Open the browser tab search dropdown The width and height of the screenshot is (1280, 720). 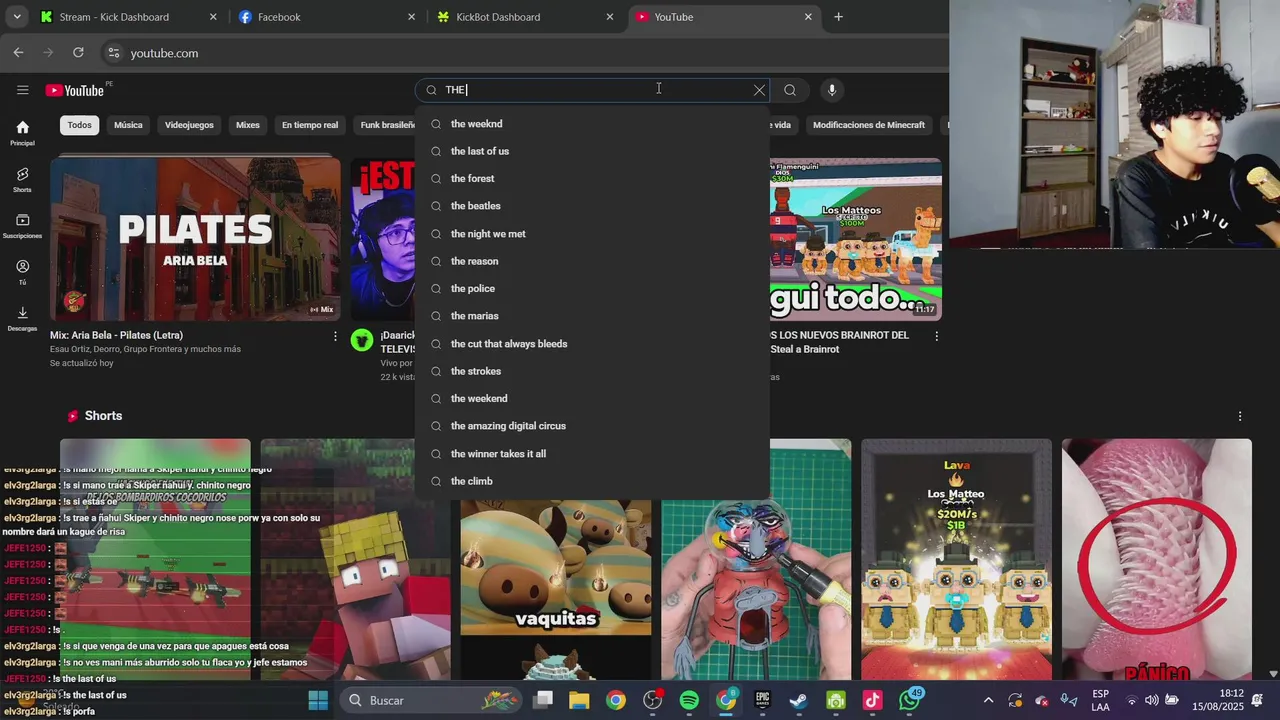tap(16, 17)
